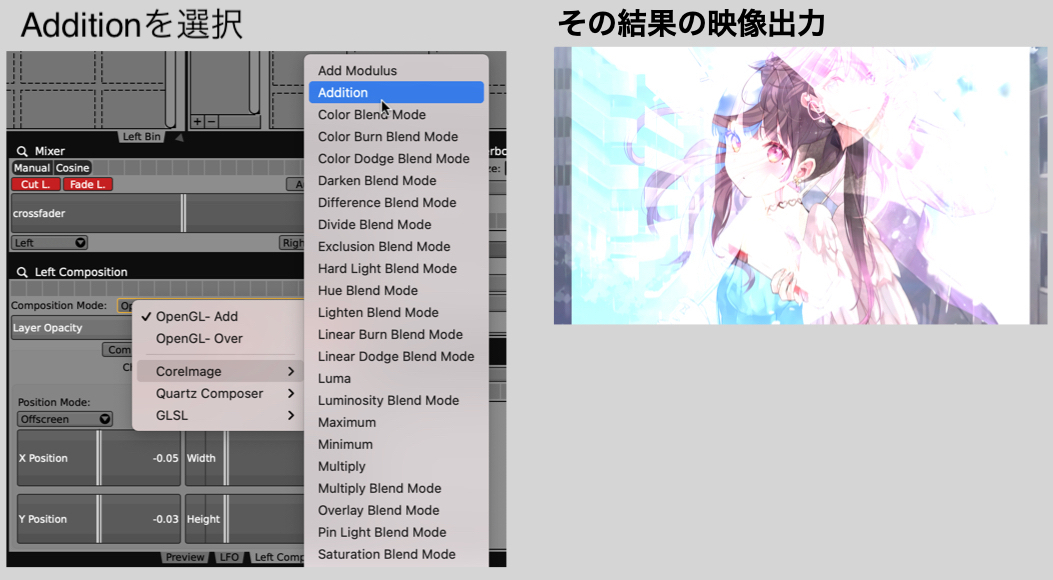This screenshot has width=1053, height=580.
Task: Open the Left Comp tab
Action: click(277, 557)
